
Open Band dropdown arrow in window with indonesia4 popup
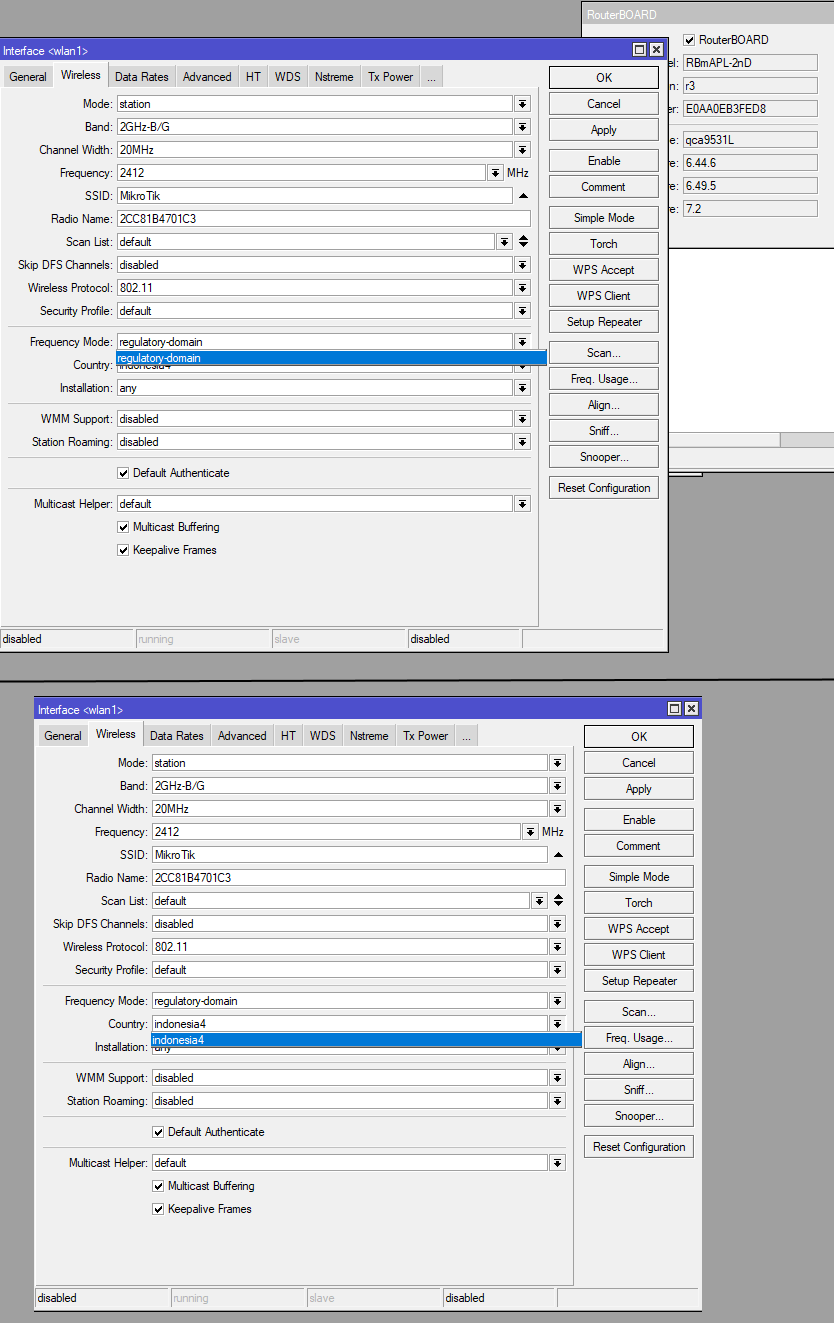pos(557,786)
